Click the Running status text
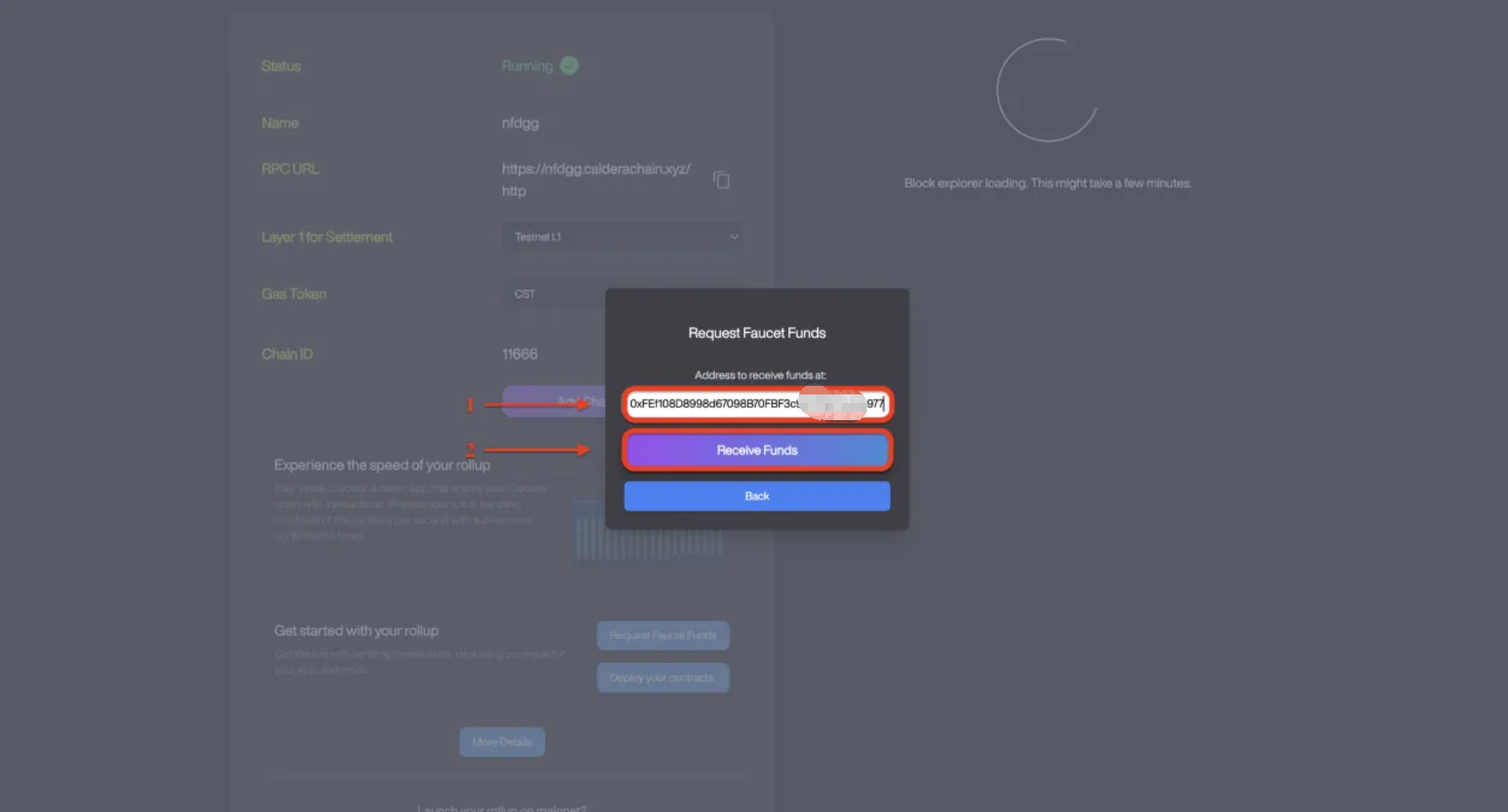Screen dimensions: 1508x812 tap(527, 66)
